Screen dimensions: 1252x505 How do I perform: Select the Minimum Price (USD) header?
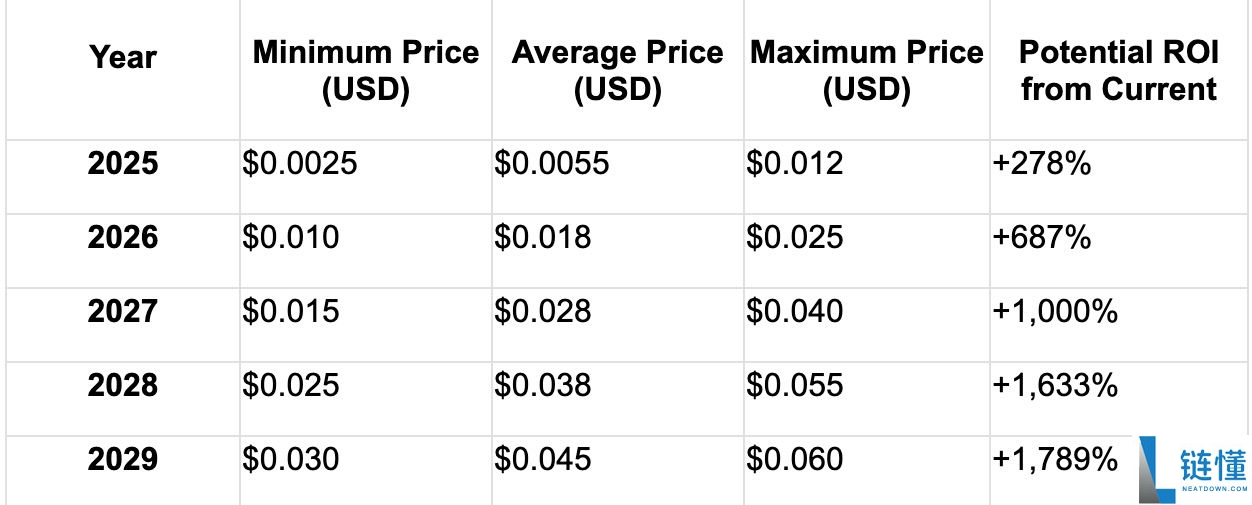[x=365, y=71]
